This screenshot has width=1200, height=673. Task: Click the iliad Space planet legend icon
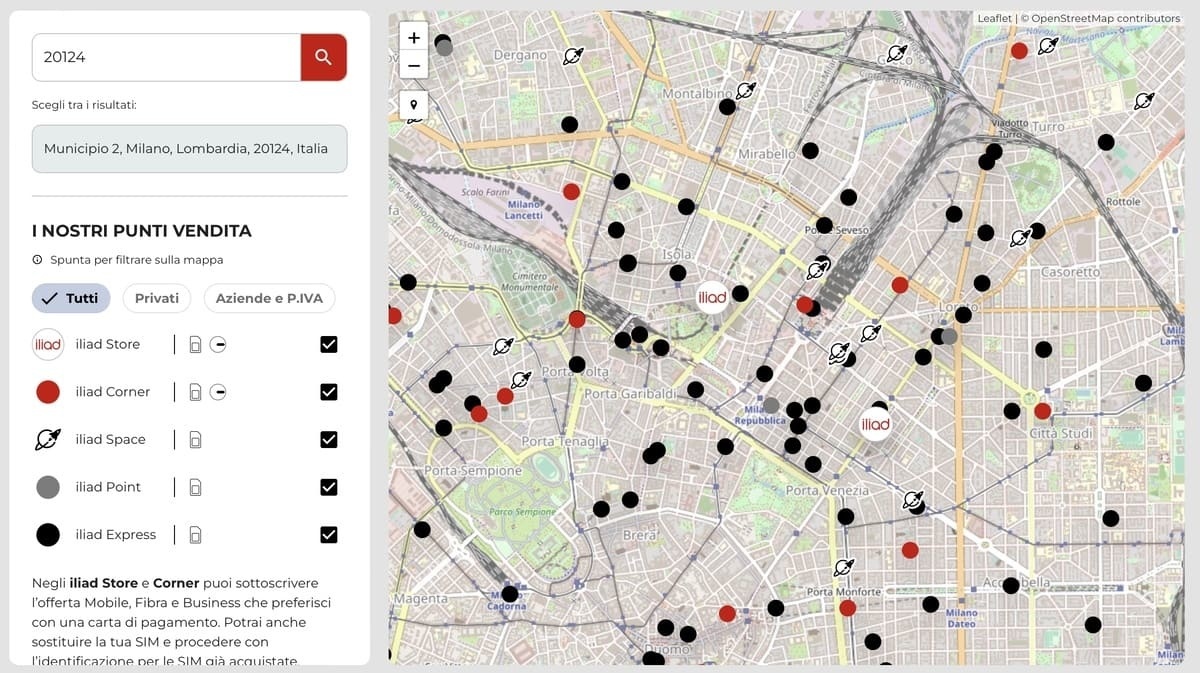tap(48, 439)
